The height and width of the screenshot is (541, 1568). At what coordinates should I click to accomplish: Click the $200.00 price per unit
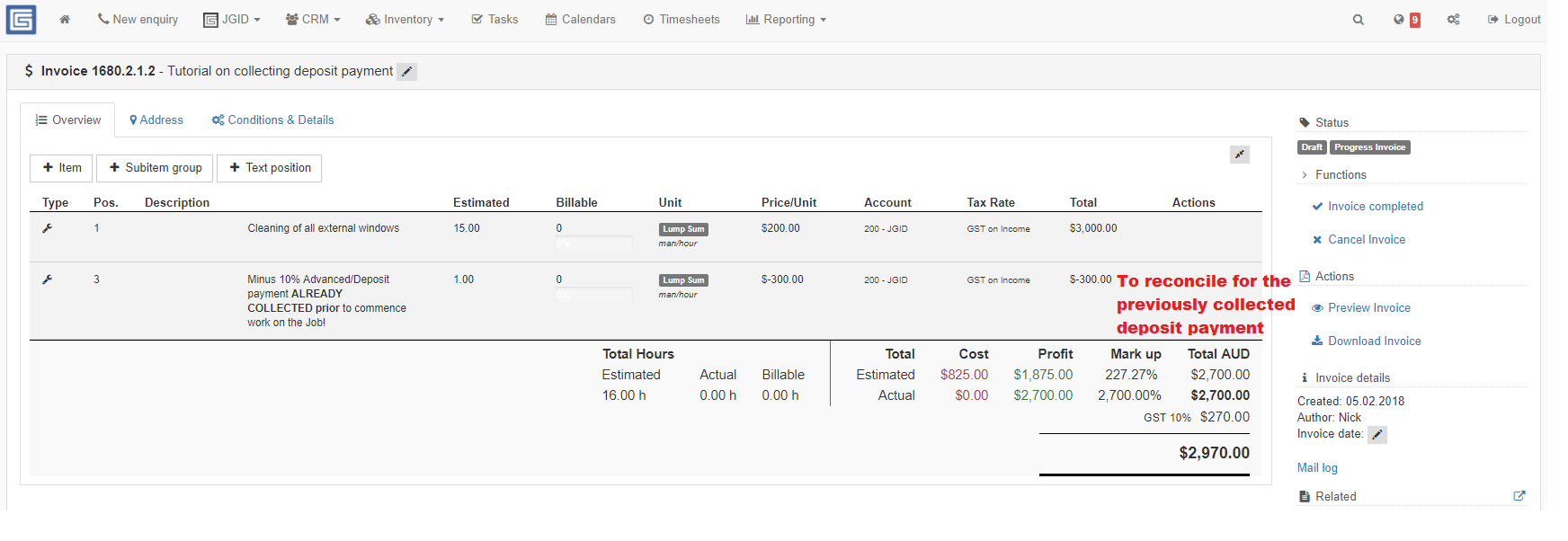click(x=780, y=228)
